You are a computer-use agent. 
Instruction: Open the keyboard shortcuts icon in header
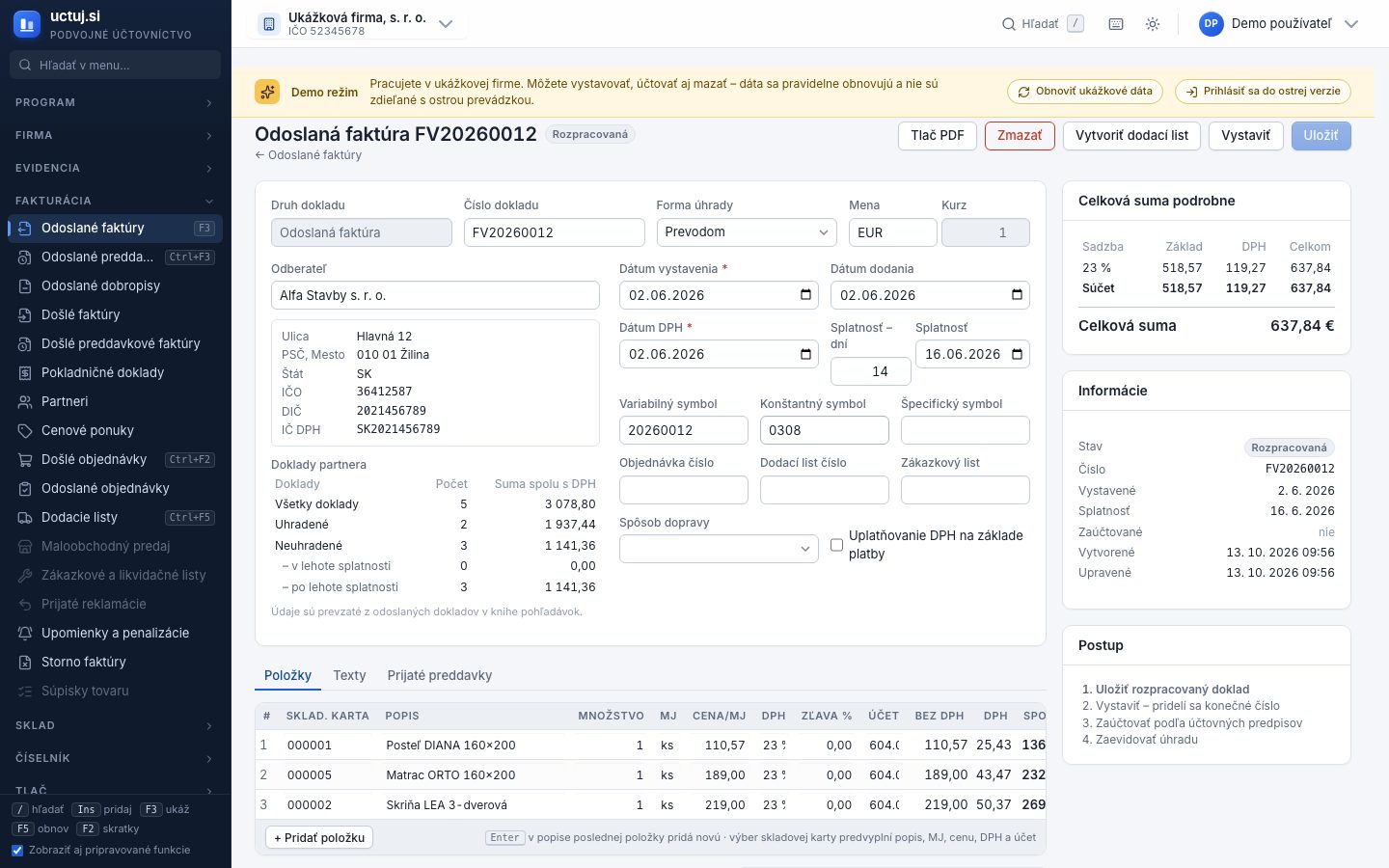tap(1116, 24)
